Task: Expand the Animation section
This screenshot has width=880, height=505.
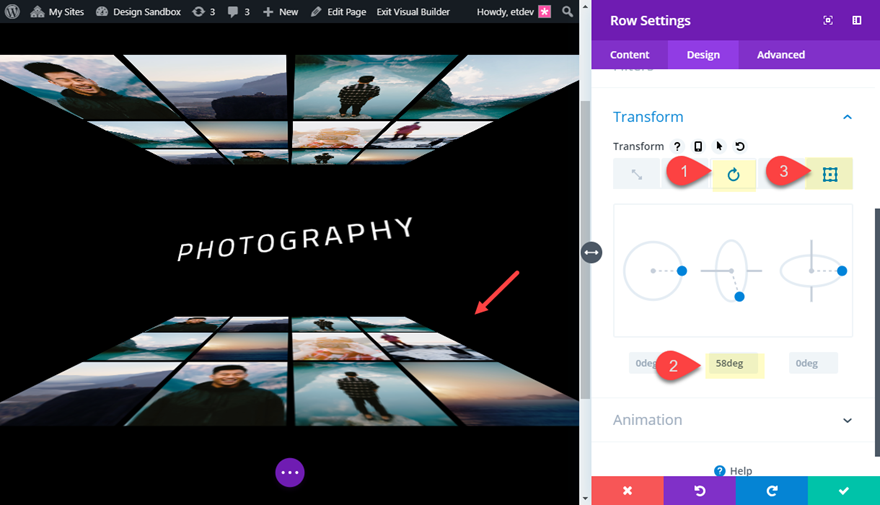Action: click(847, 420)
